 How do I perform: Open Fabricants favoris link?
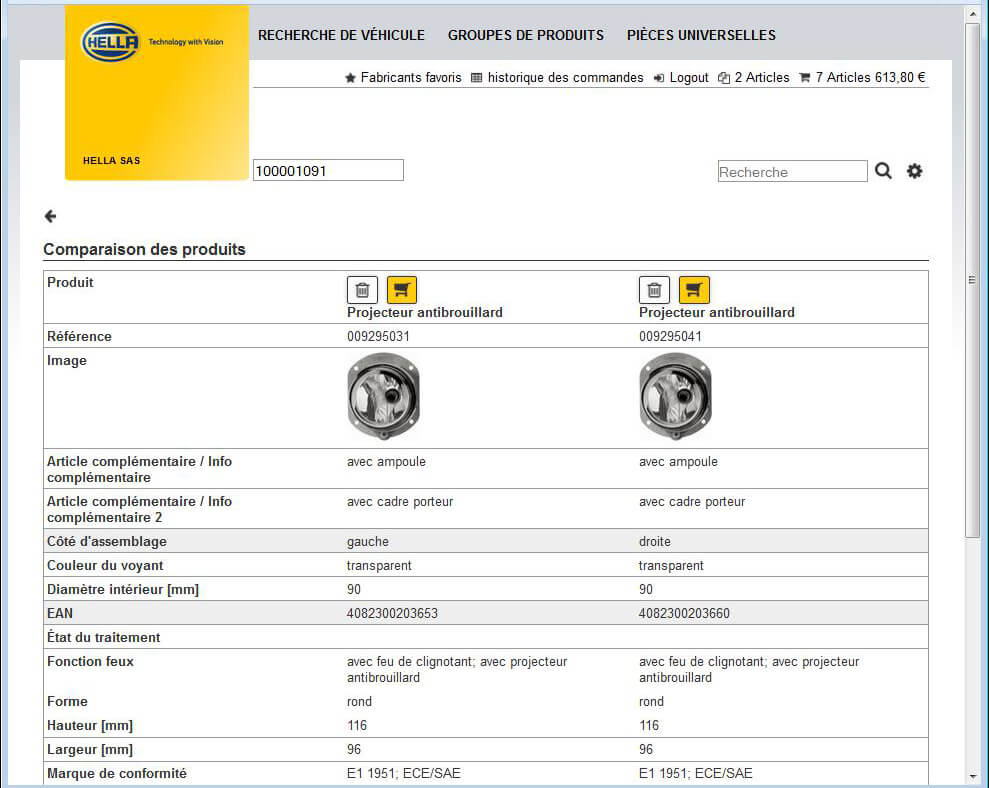411,78
